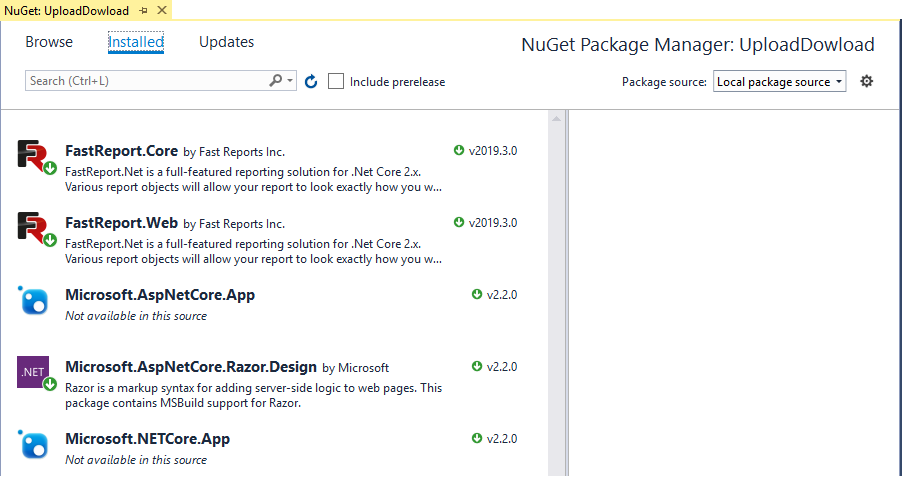Click the package list scrollbar up arrow
The width and height of the screenshot is (902, 477).
(556, 119)
